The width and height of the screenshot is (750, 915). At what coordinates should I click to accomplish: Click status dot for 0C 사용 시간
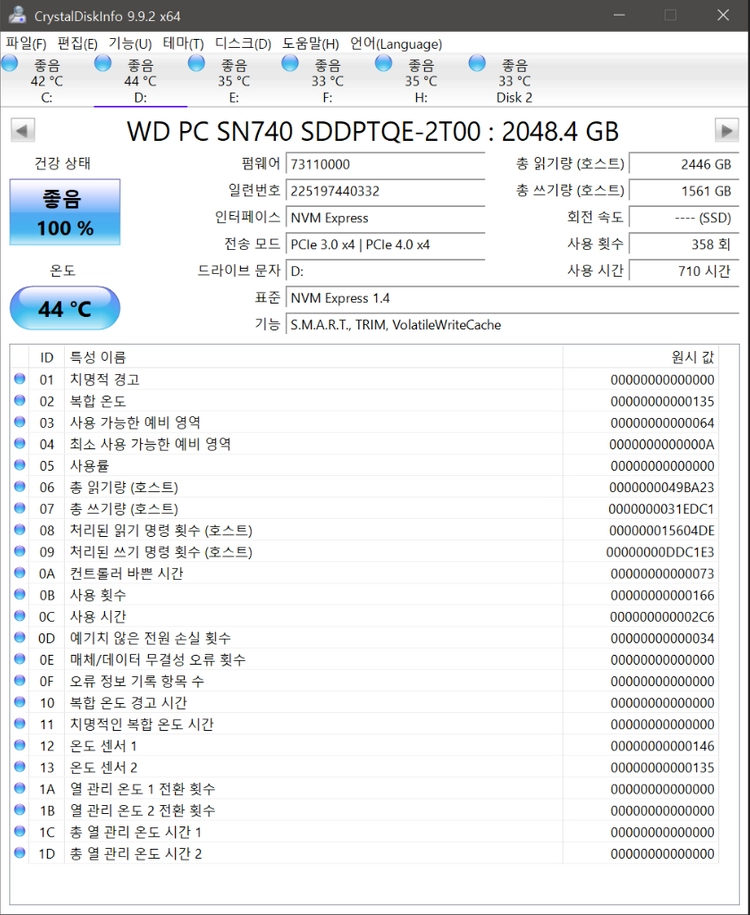pyautogui.click(x=20, y=616)
